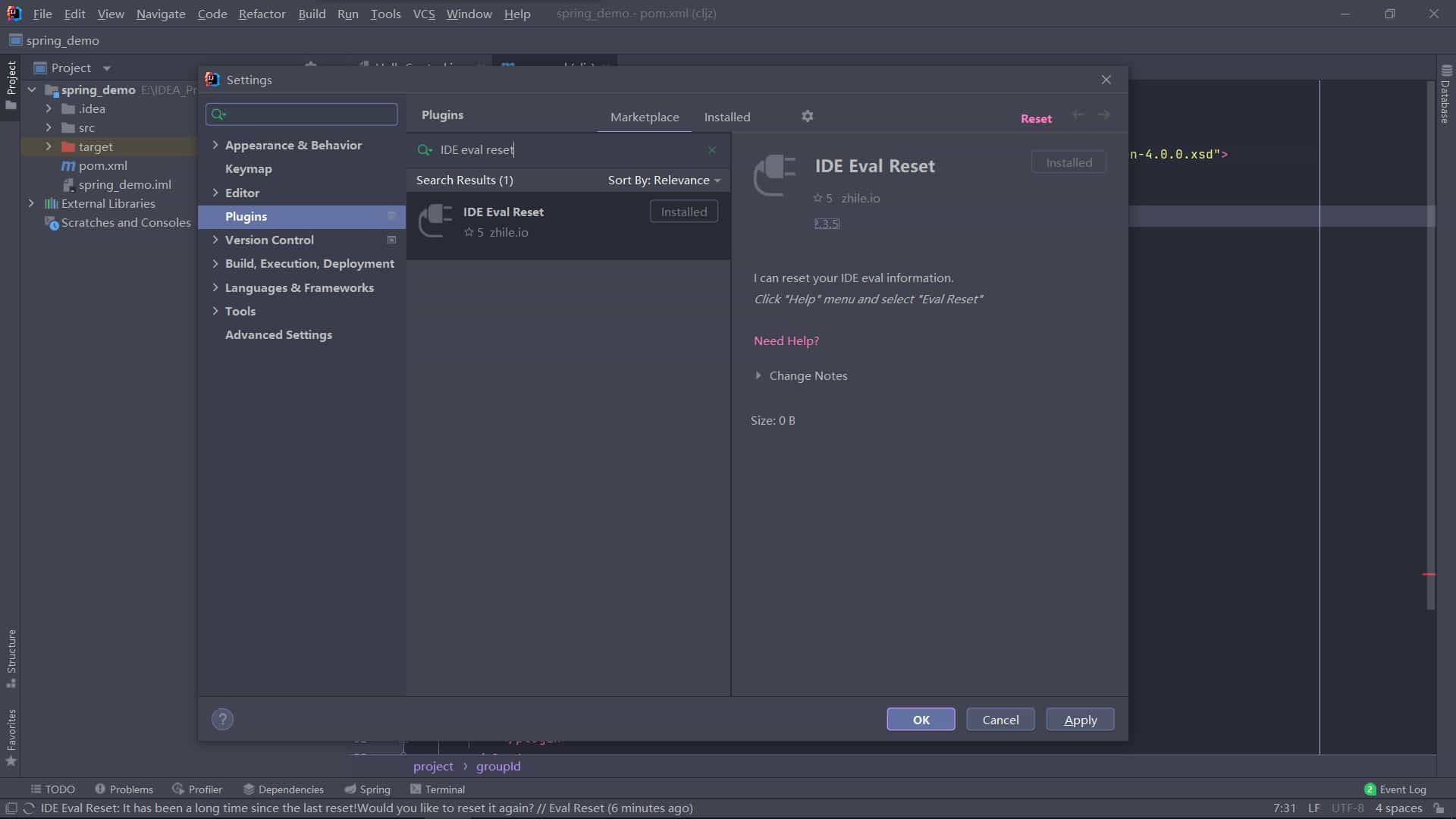Expand Version Control settings group

pos(215,240)
